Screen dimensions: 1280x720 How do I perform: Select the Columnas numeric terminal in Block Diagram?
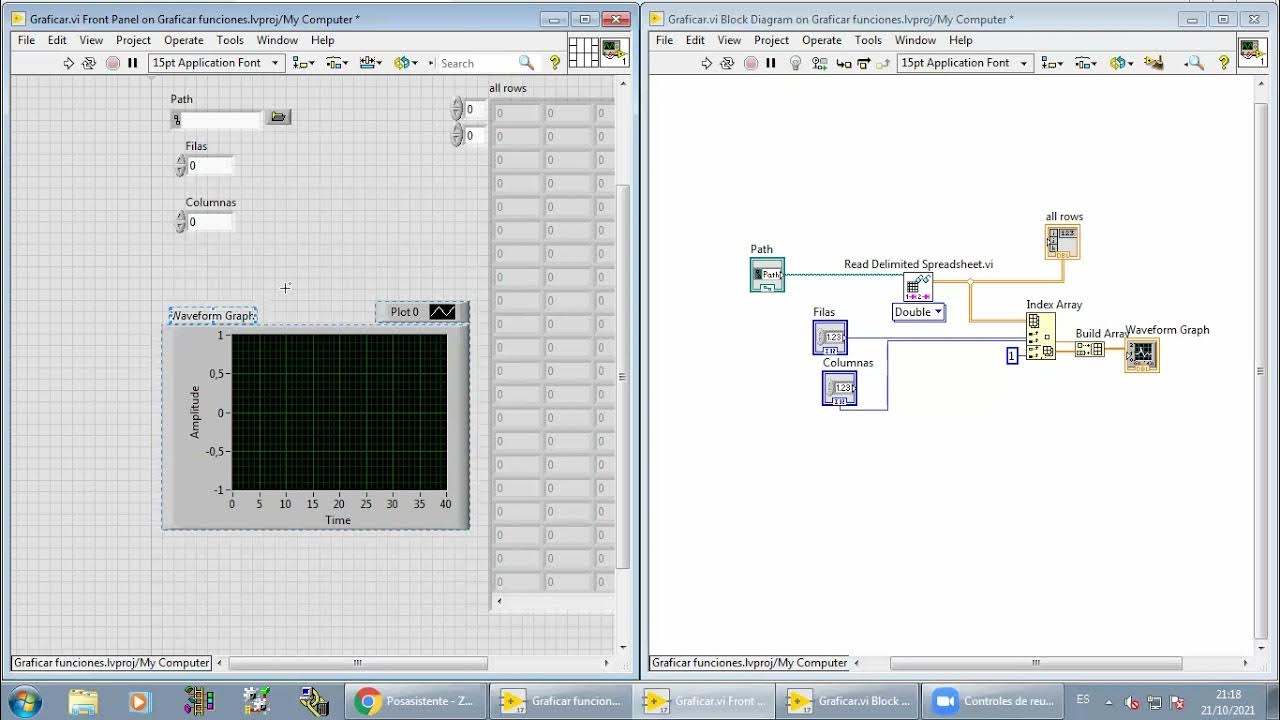tap(839, 388)
